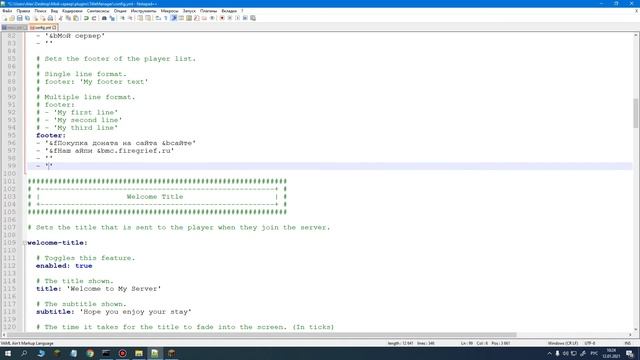Close current document using toolbar icon

36,18
